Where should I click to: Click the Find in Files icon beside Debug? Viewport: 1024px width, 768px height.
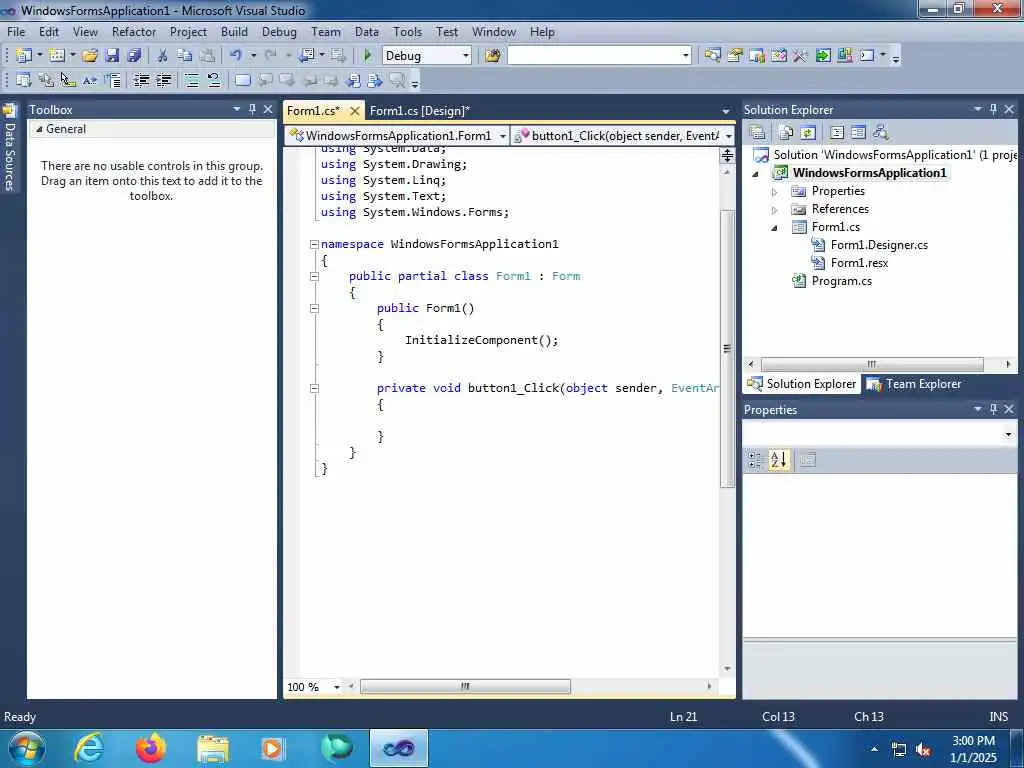[x=493, y=56]
